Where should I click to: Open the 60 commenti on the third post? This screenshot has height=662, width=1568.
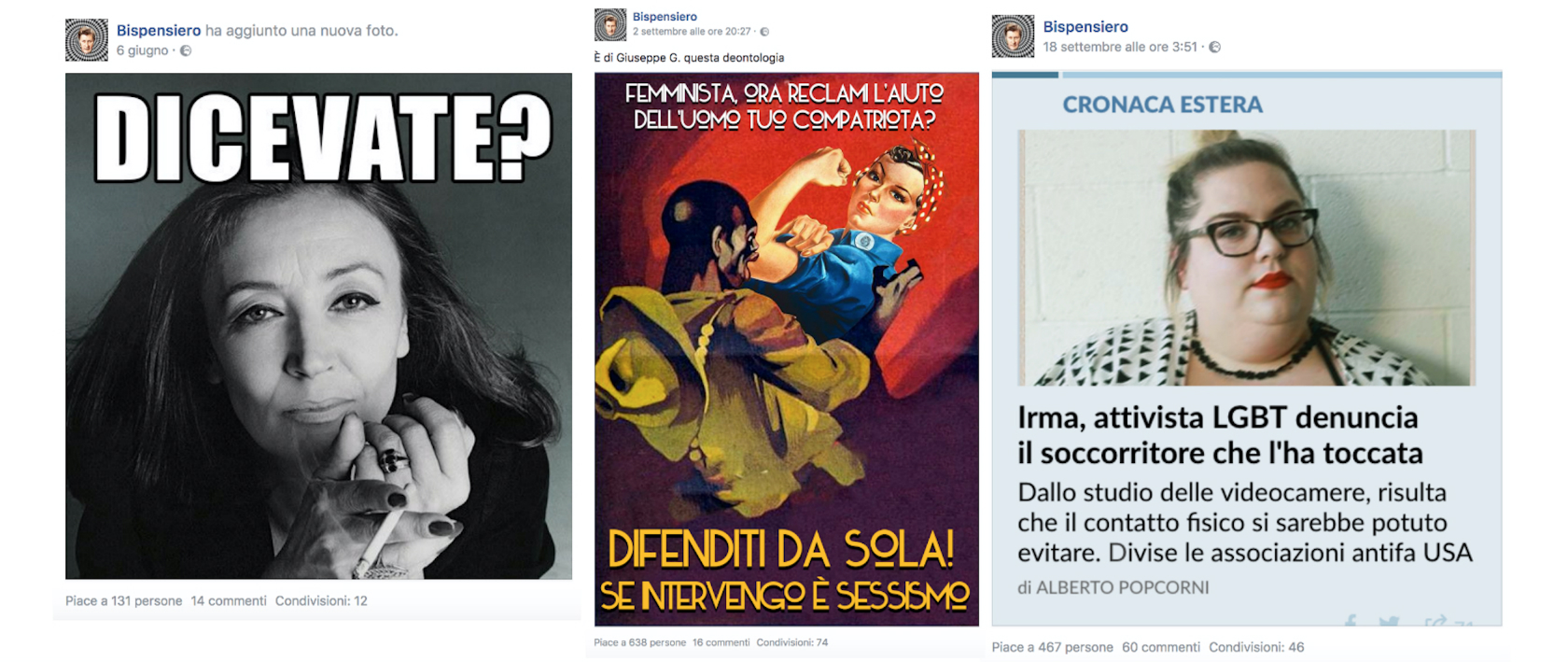click(x=1161, y=647)
